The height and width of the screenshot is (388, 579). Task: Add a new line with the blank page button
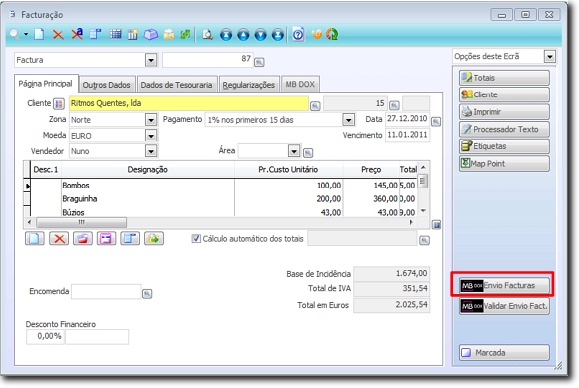[35, 238]
